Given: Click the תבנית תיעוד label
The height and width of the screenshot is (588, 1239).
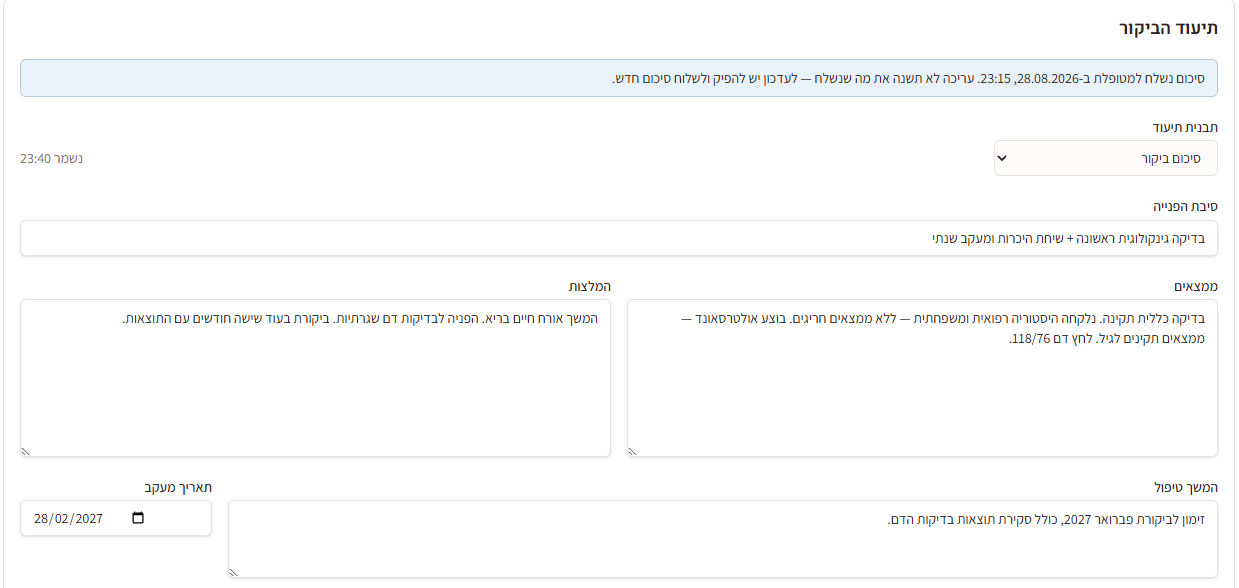Looking at the screenshot, I should (1185, 127).
